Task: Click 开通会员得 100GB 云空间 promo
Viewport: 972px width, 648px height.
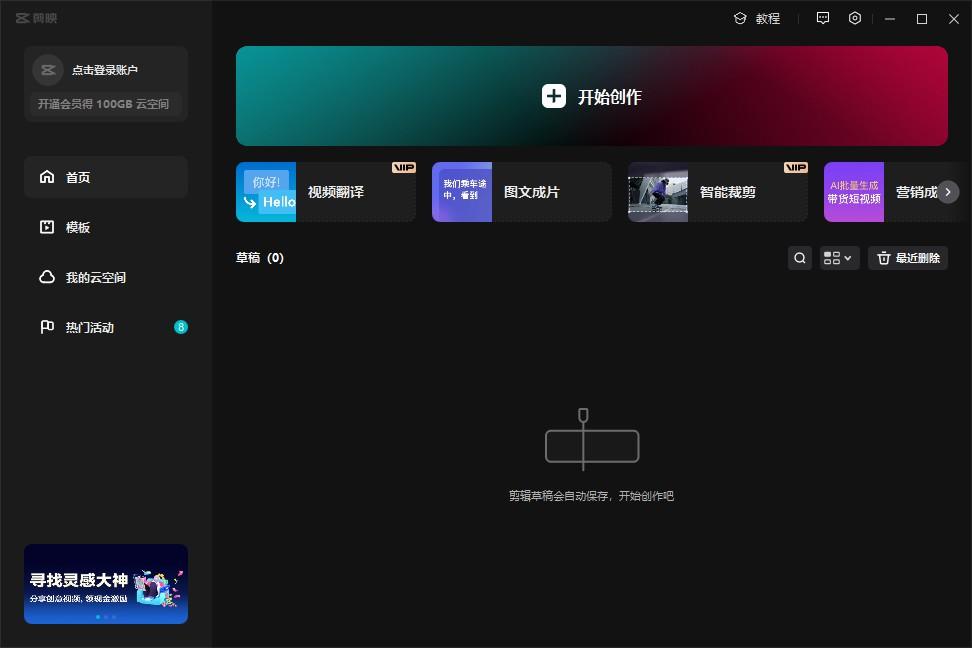Action: [x=104, y=104]
